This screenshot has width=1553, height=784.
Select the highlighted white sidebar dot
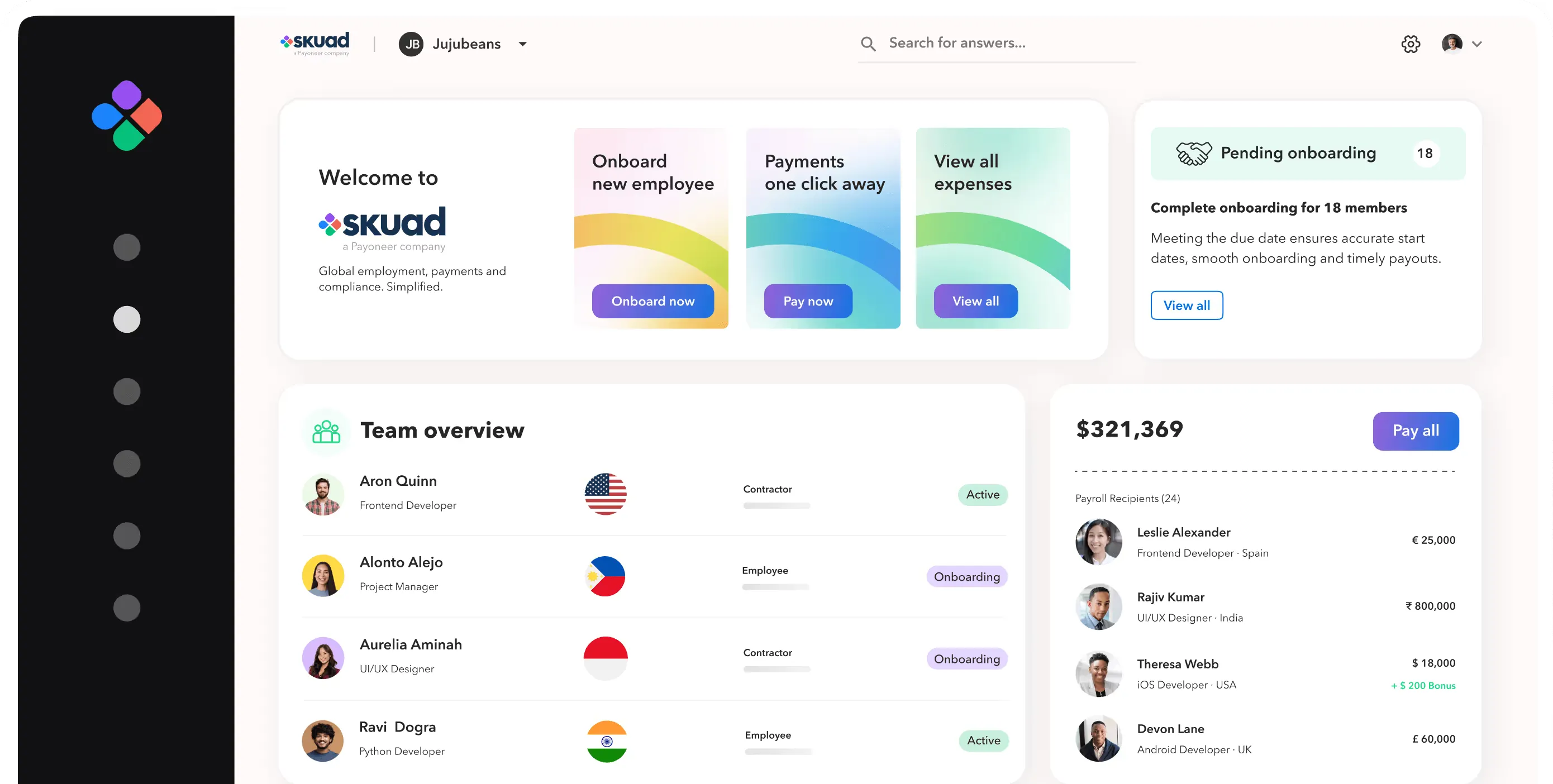[x=127, y=319]
